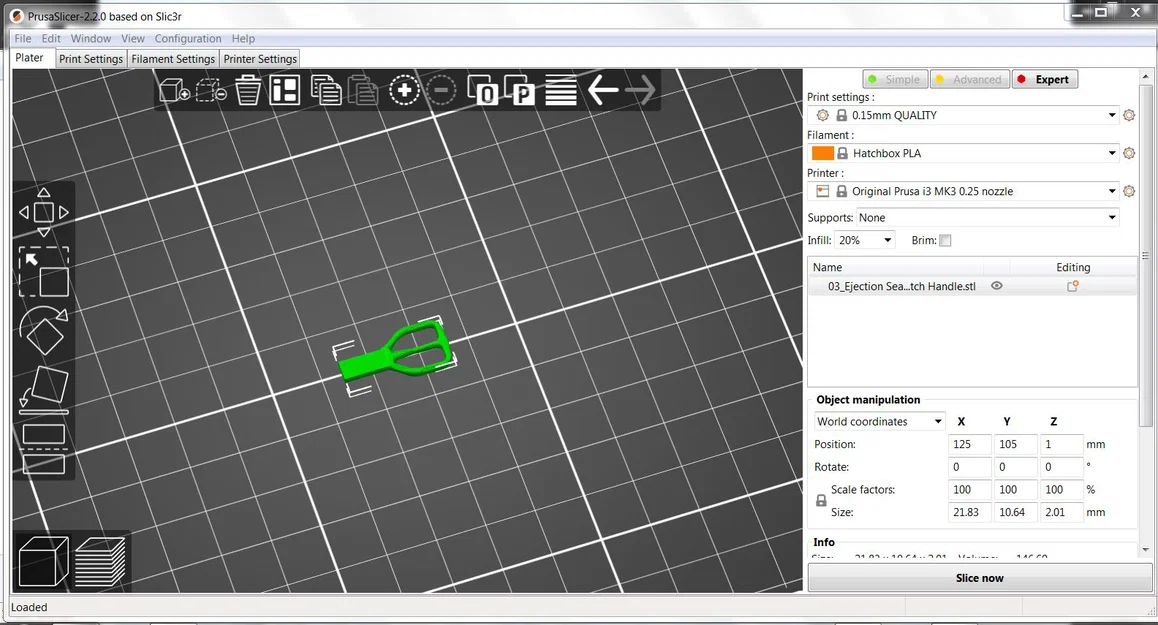1158x625 pixels.
Task: Click the Size Y field showing 10.64
Action: click(x=1015, y=512)
